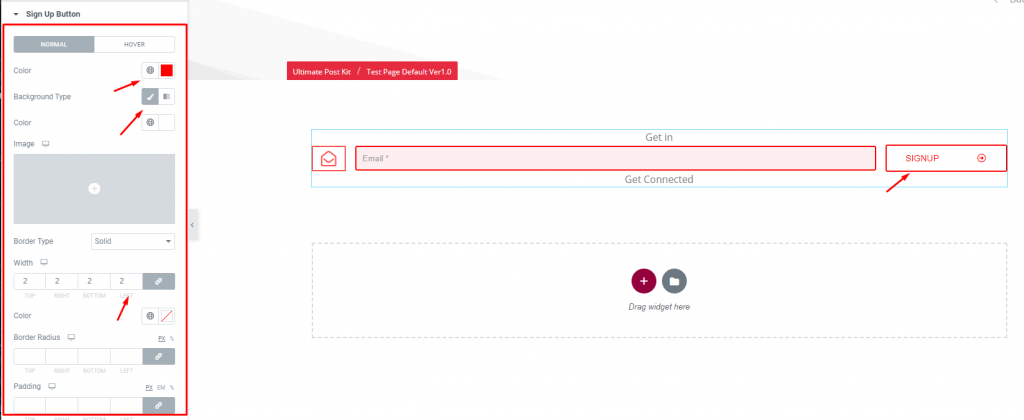Click the SIGNUP button
This screenshot has height=420, width=1024.
(946, 158)
